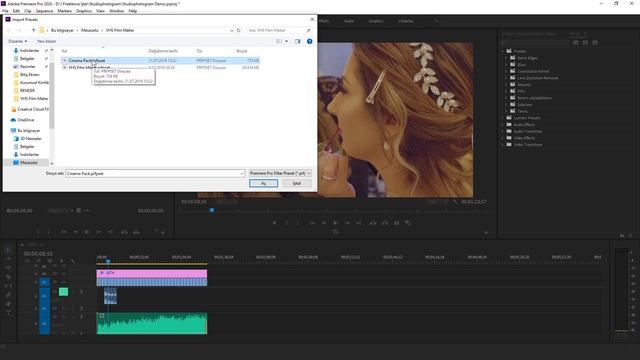Expand the Video Effects folder
Image resolution: width=640 pixels, height=360 pixels.
[503, 138]
